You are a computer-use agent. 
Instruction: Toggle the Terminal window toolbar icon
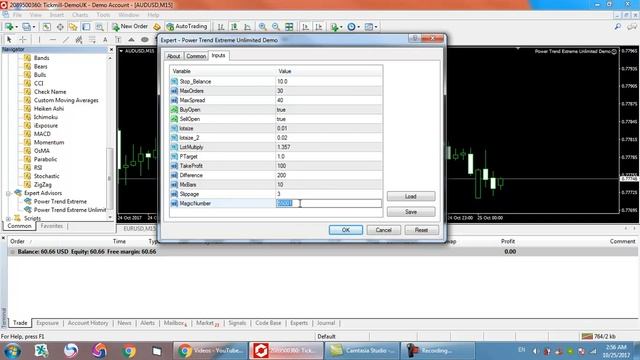(x=86, y=27)
